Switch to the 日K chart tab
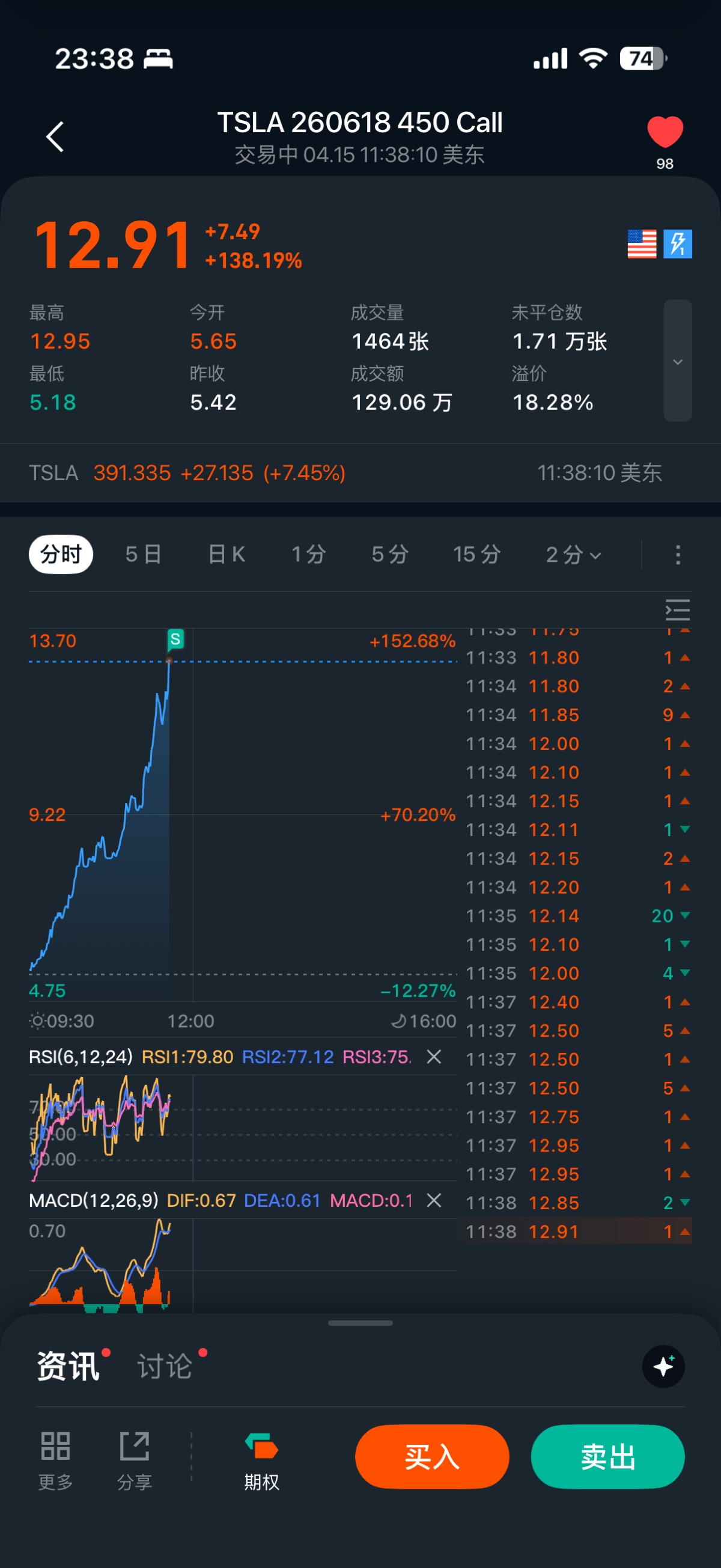This screenshot has height=1568, width=721. tap(227, 555)
